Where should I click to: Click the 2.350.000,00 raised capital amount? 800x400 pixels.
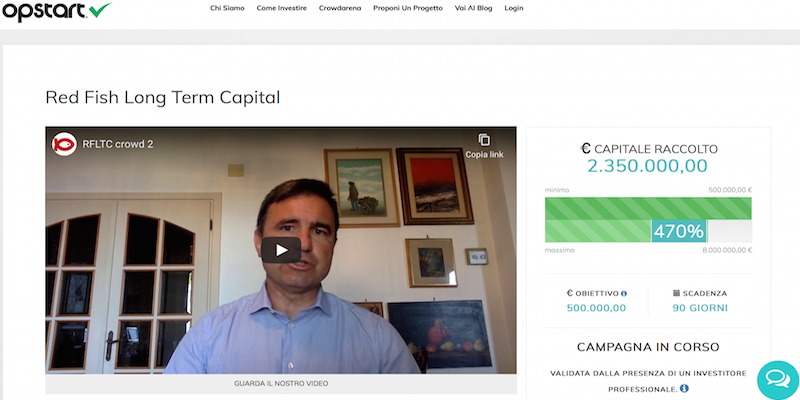647,166
